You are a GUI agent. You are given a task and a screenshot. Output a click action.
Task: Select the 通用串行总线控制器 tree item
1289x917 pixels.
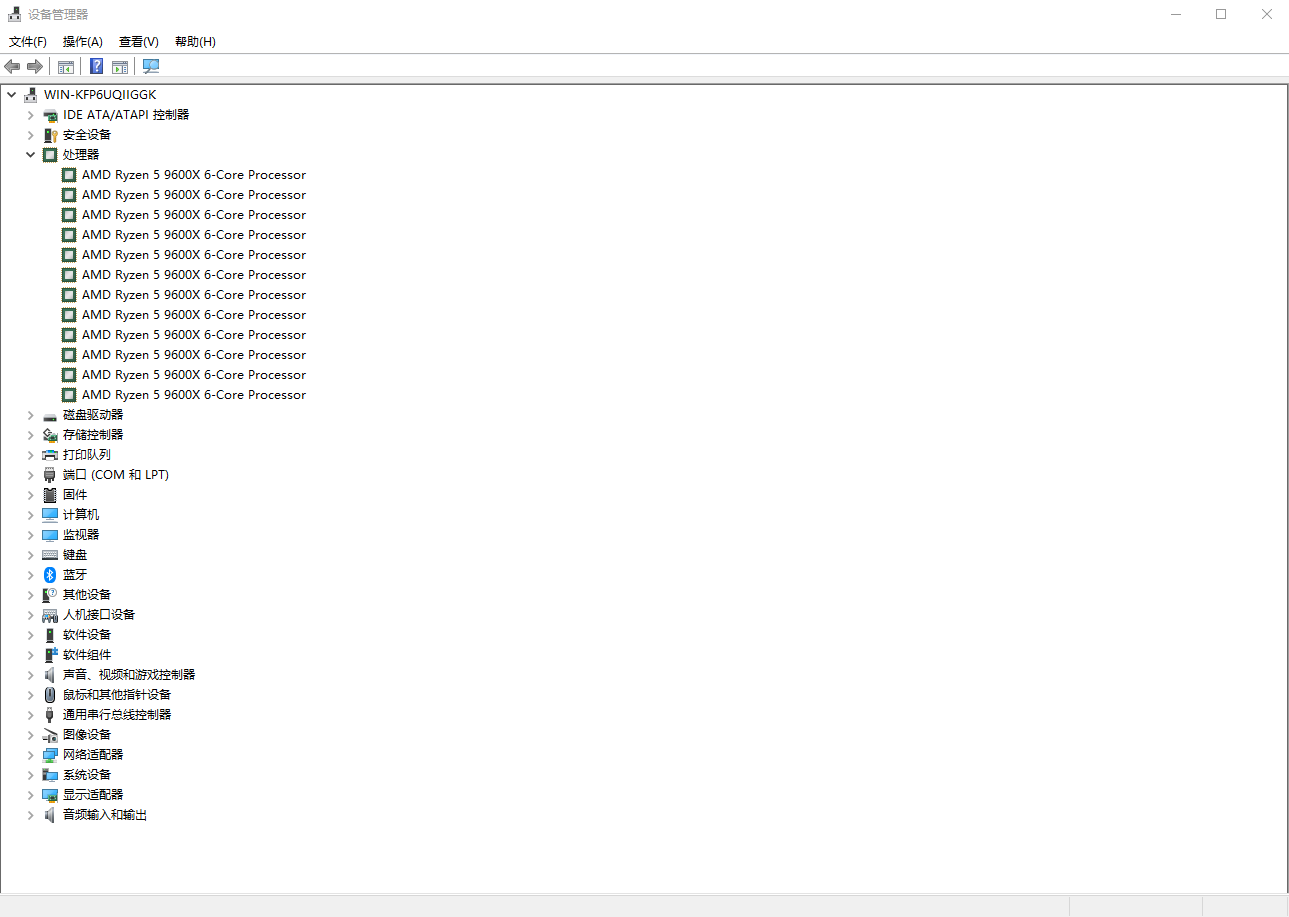116,715
